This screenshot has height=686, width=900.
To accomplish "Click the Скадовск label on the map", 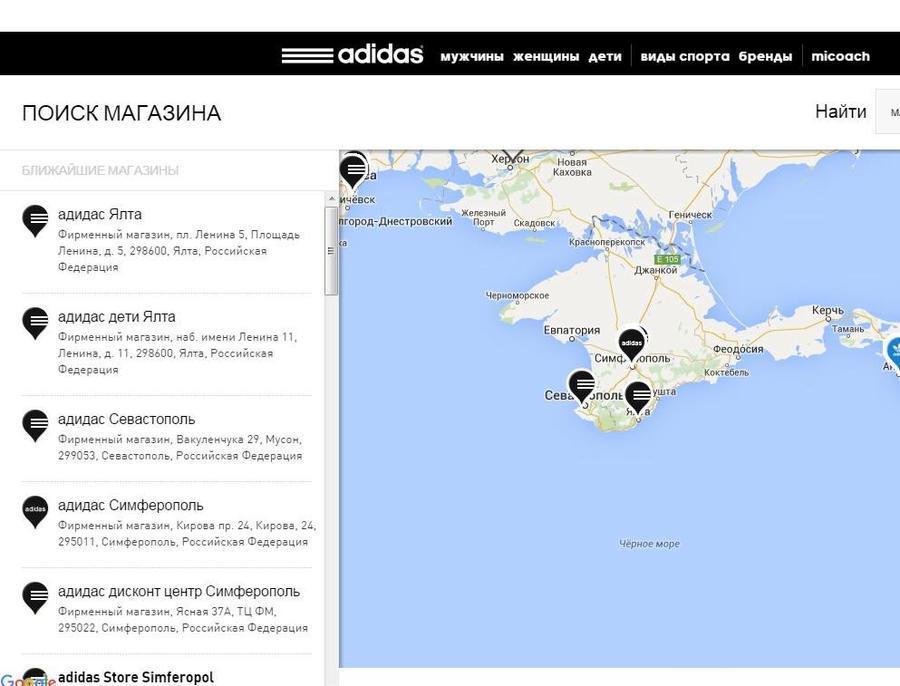I will click(x=534, y=223).
